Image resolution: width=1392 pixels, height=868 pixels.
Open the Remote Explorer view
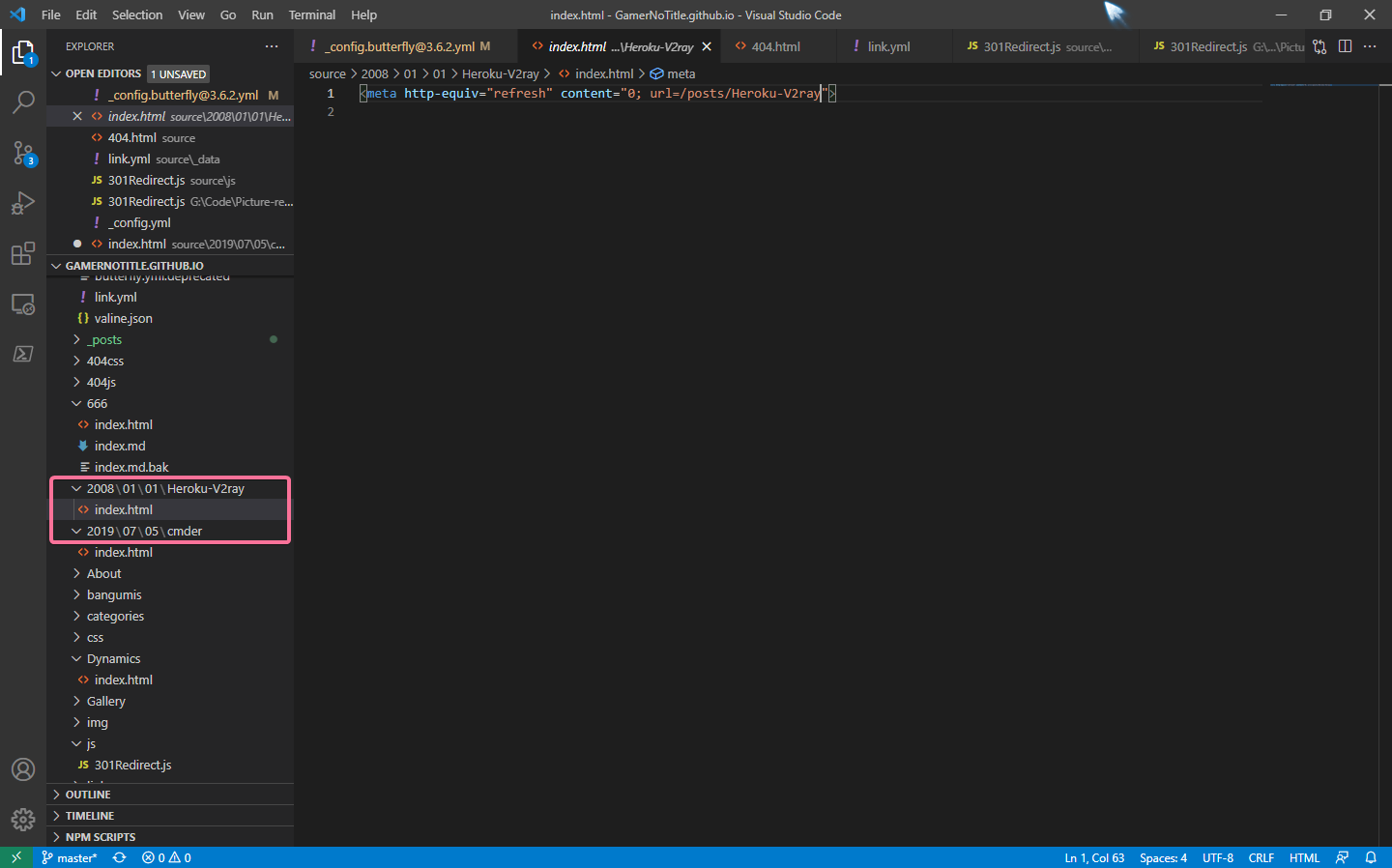[23, 304]
